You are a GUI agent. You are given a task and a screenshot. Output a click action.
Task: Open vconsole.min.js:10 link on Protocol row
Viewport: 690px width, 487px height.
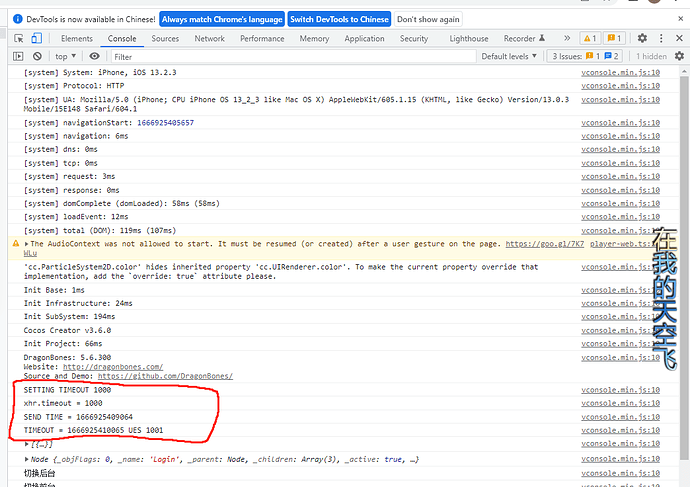point(620,86)
